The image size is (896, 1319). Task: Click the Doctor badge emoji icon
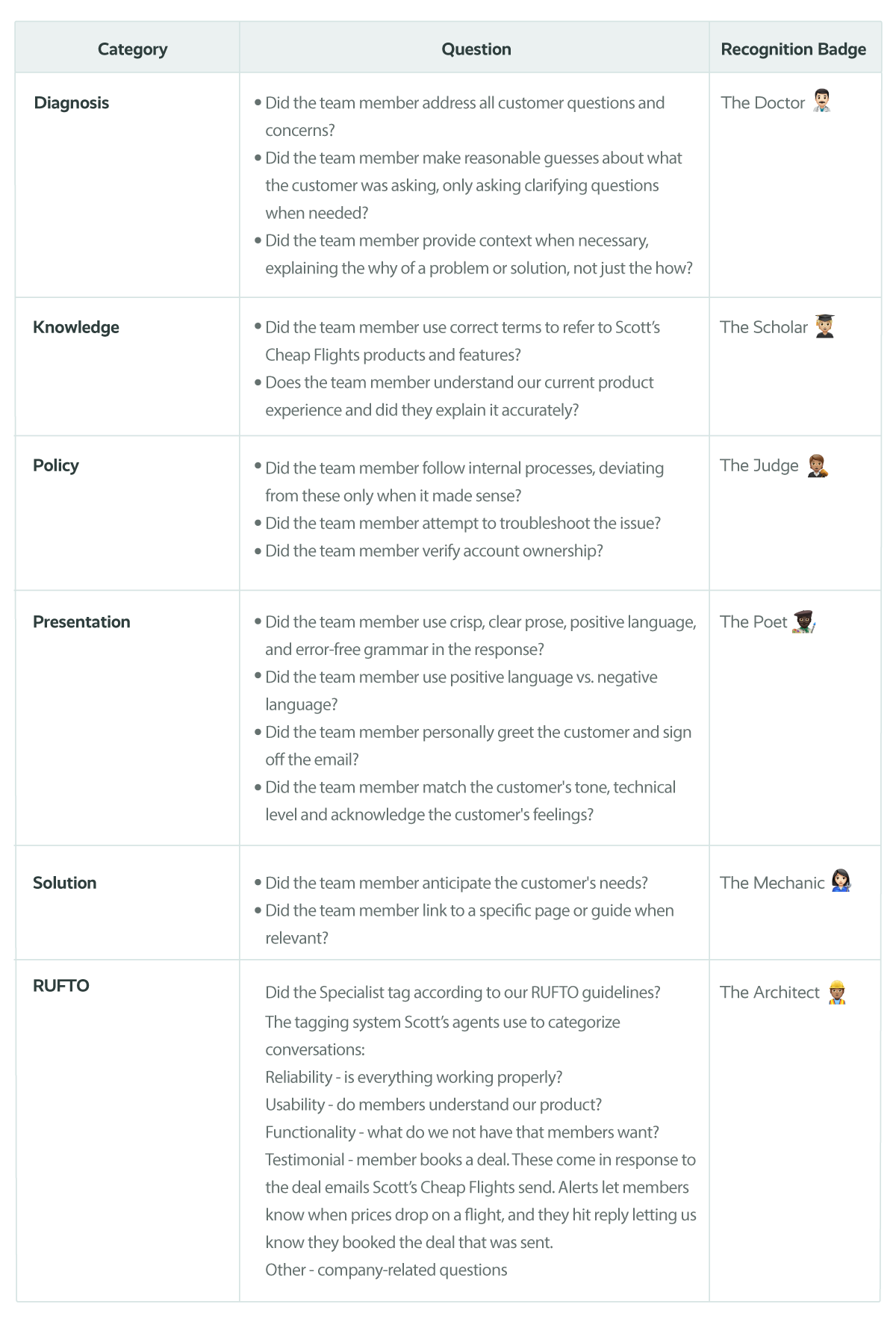coord(821,101)
